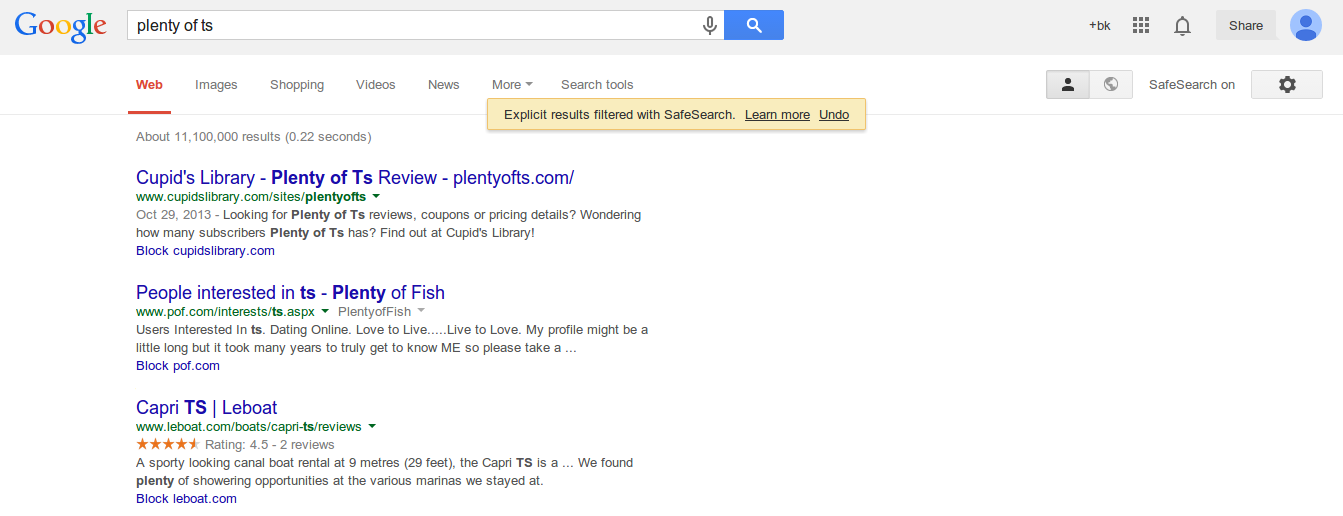Open the Google apps grid

(1141, 26)
